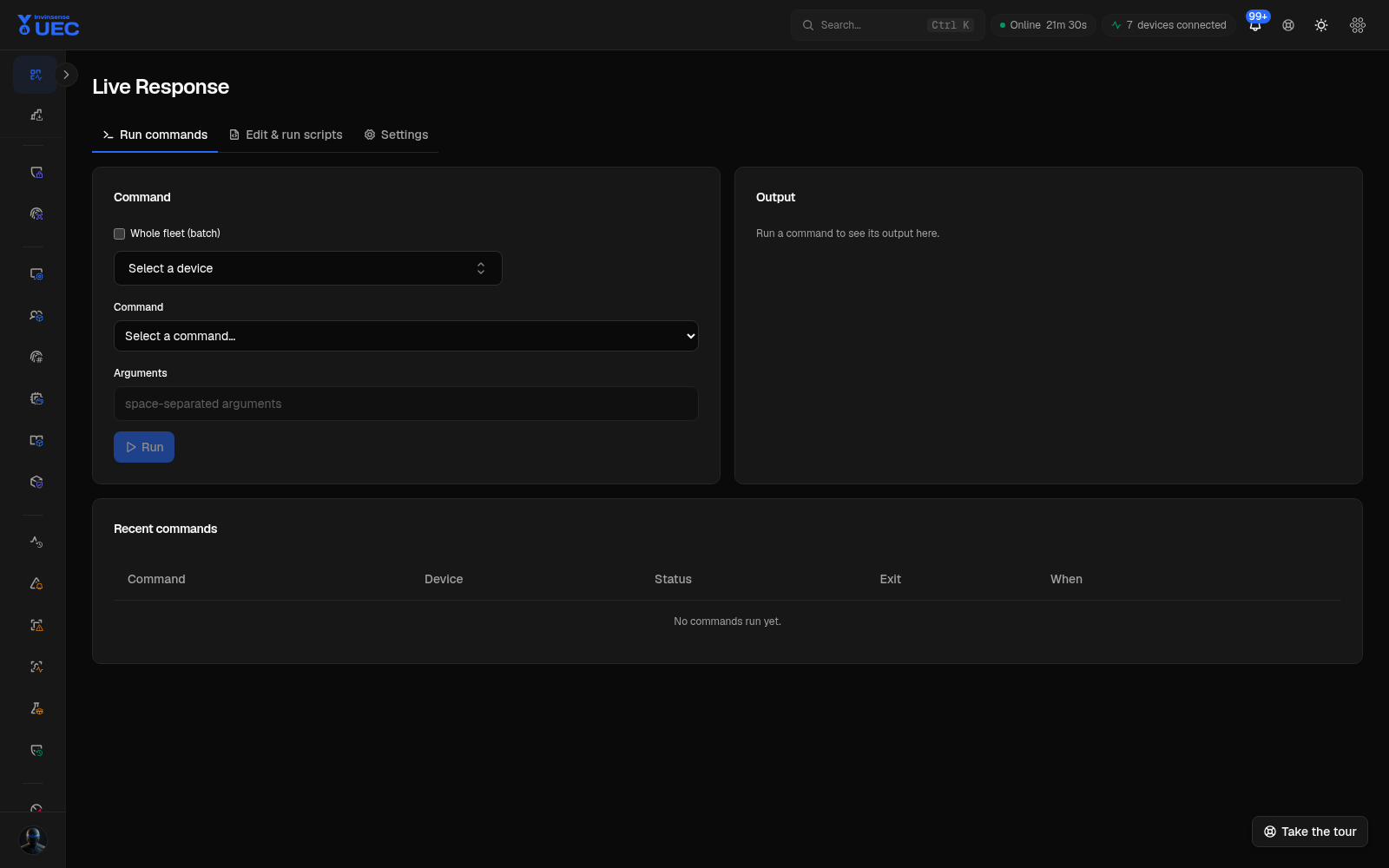The width and height of the screenshot is (1389, 868).
Task: Open the shield with clock sidebar icon
Action: pyautogui.click(x=36, y=750)
